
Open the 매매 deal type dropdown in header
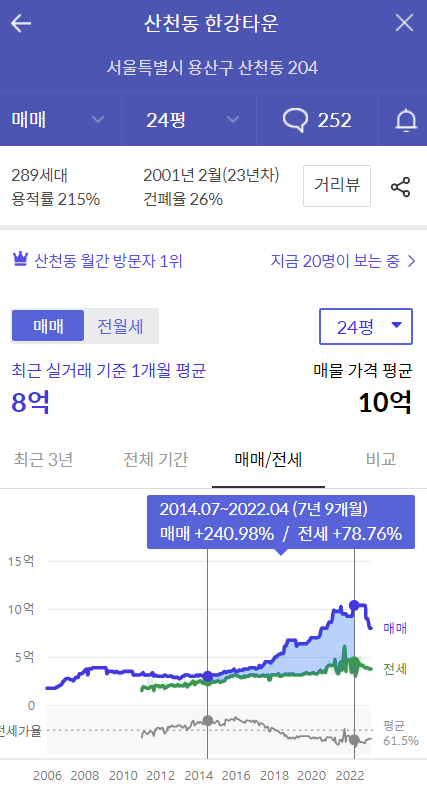click(x=60, y=119)
